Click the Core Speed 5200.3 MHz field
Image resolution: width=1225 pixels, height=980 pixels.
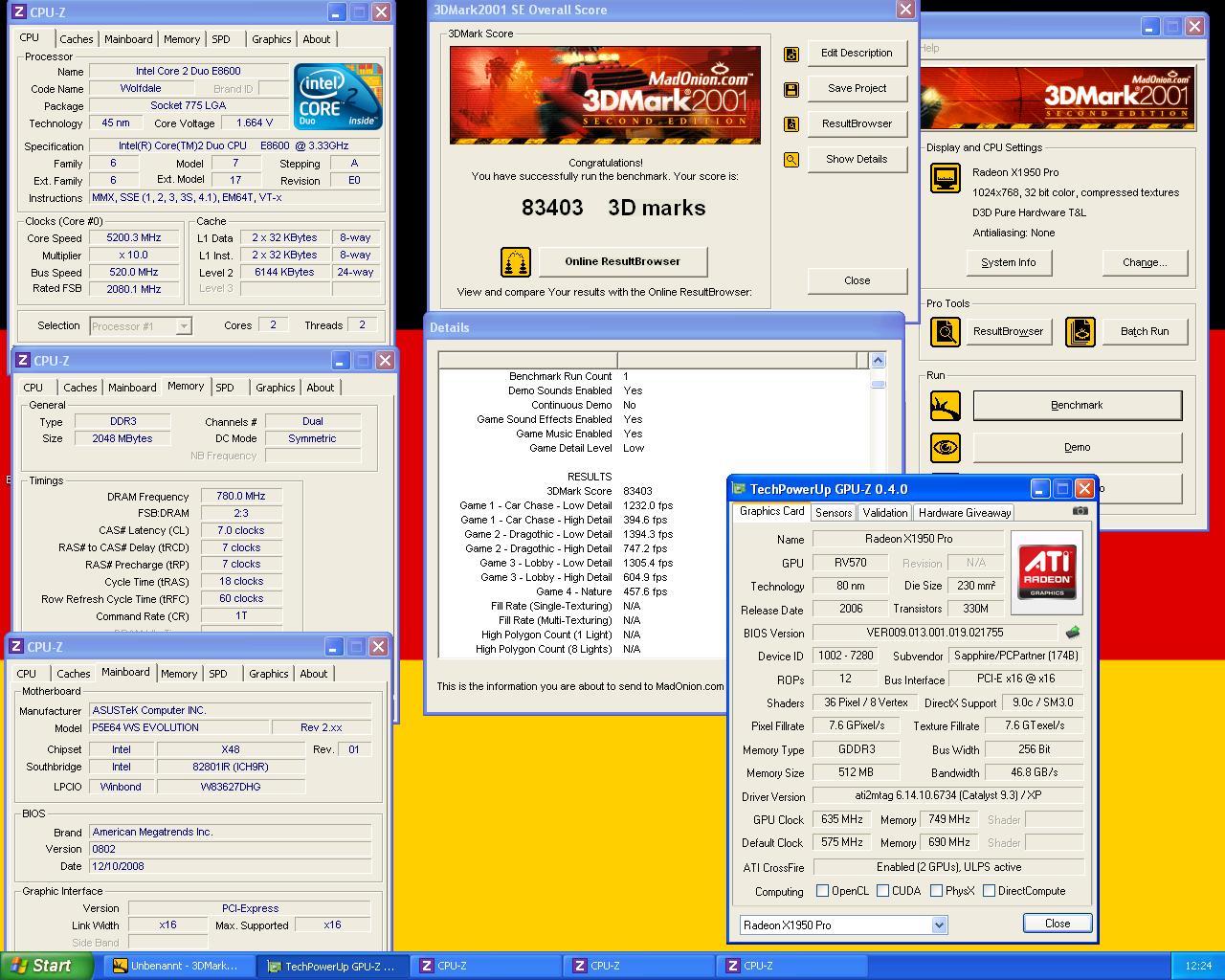pyautogui.click(x=133, y=238)
